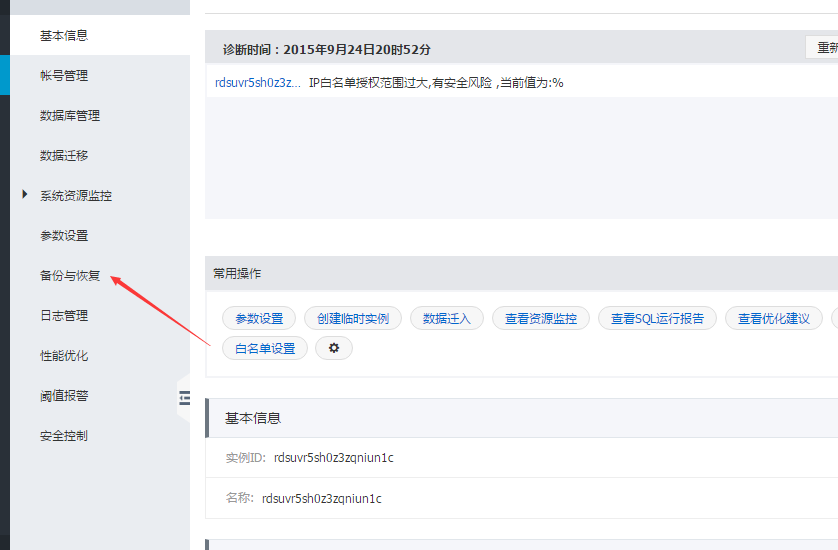Select 性能优化 in the sidebar
Image resolution: width=838 pixels, height=550 pixels.
pos(64,356)
